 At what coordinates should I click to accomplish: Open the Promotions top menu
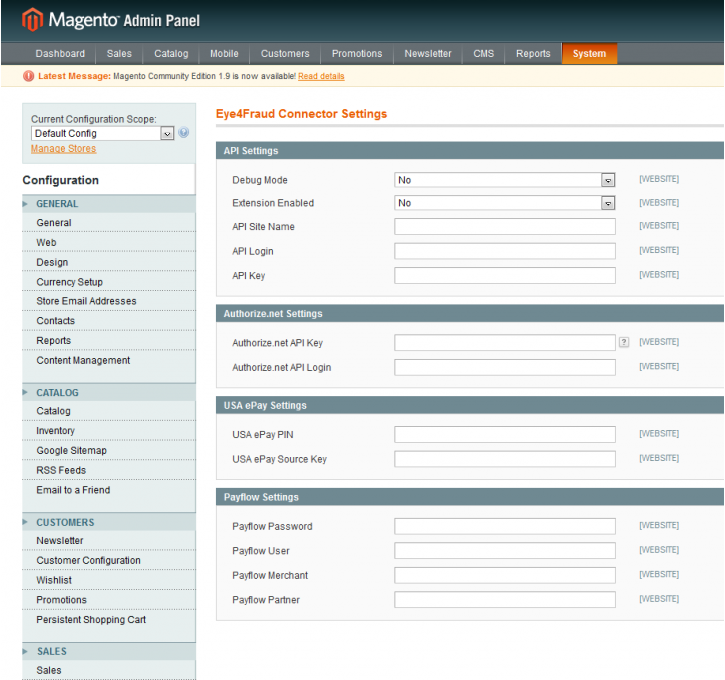coord(357,54)
